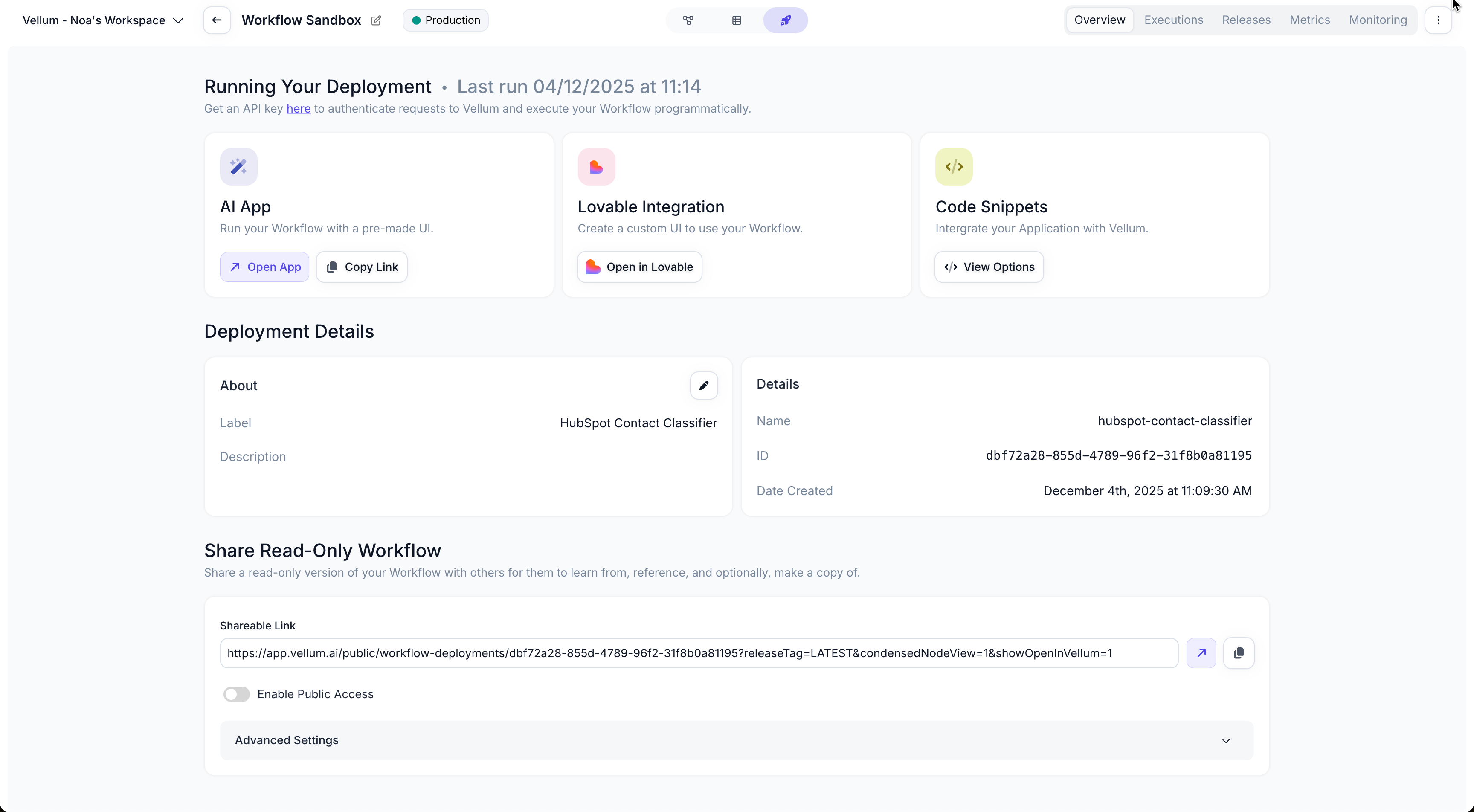Open the table view icon in the toolbar
The height and width of the screenshot is (812, 1474).
[x=737, y=20]
